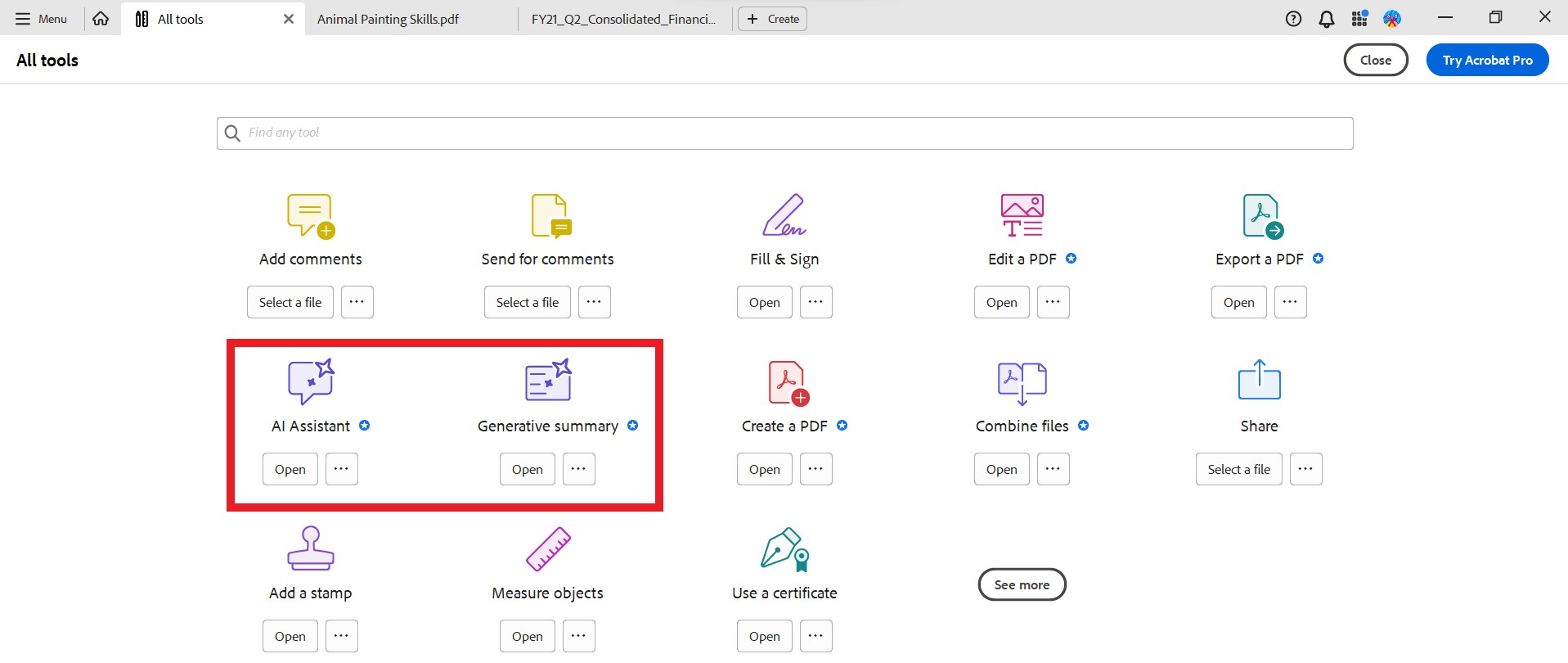
Task: Click the Create new tab button
Action: 772,19
